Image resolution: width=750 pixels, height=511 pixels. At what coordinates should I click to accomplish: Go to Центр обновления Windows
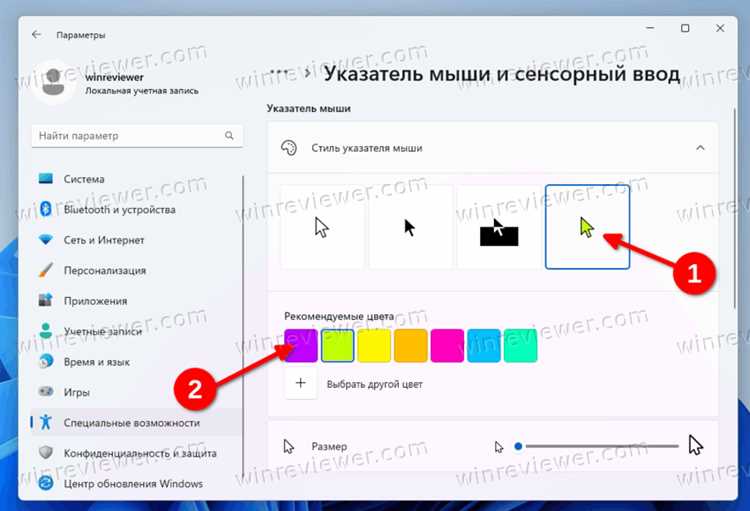tap(138, 483)
